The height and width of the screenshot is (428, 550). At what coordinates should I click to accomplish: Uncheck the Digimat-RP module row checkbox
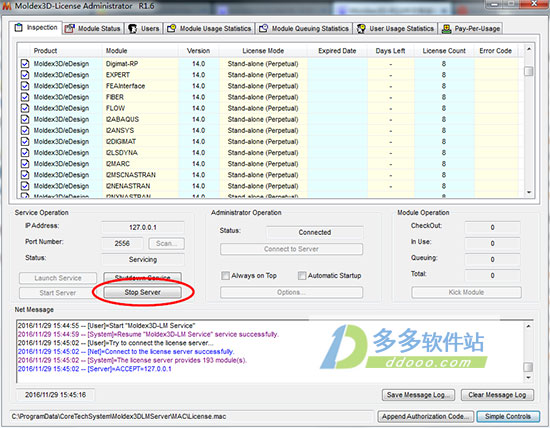click(x=25, y=63)
